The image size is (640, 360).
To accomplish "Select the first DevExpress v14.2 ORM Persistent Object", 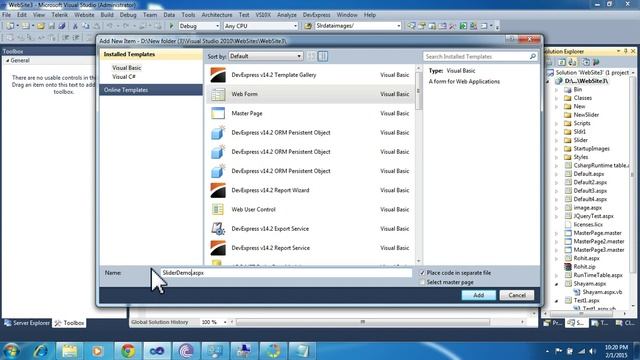I will 310,133.
